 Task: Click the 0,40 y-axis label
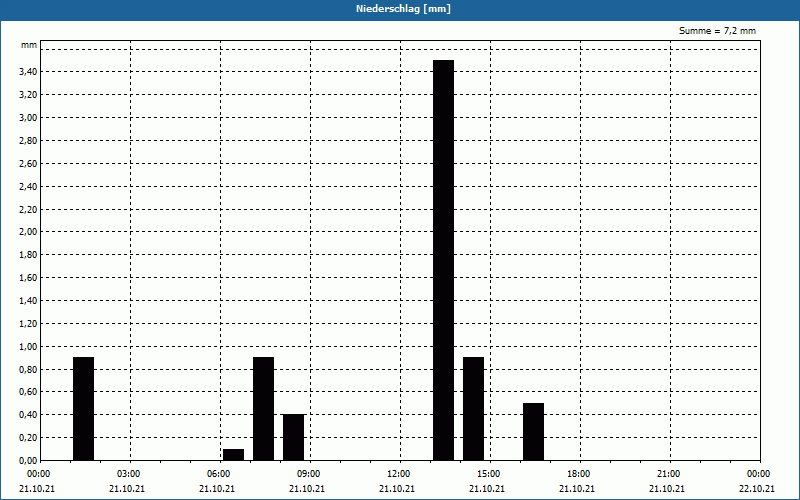click(x=28, y=415)
